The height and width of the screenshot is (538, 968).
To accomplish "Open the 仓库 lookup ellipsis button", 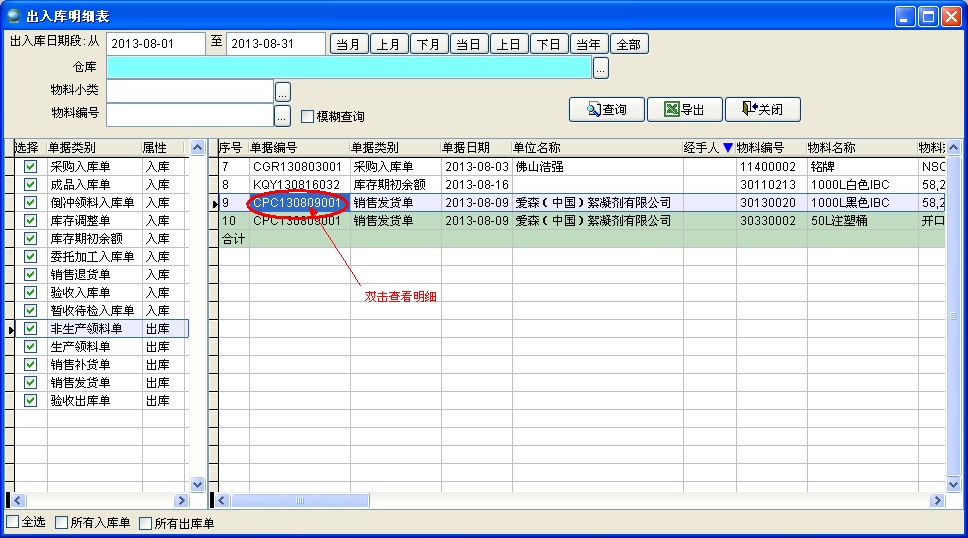I will 600,68.
